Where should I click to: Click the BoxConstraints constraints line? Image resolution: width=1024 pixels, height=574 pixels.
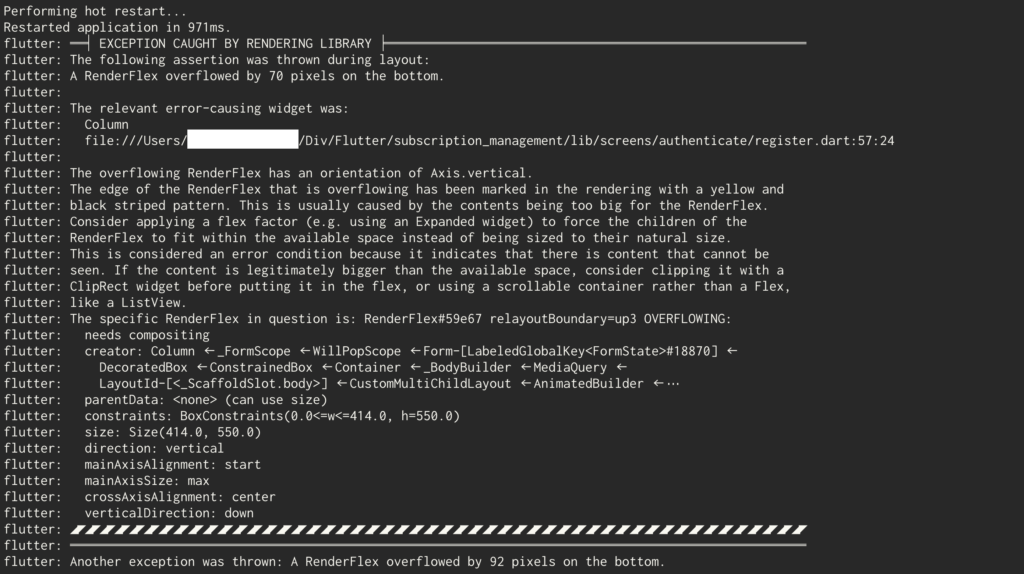(x=272, y=416)
